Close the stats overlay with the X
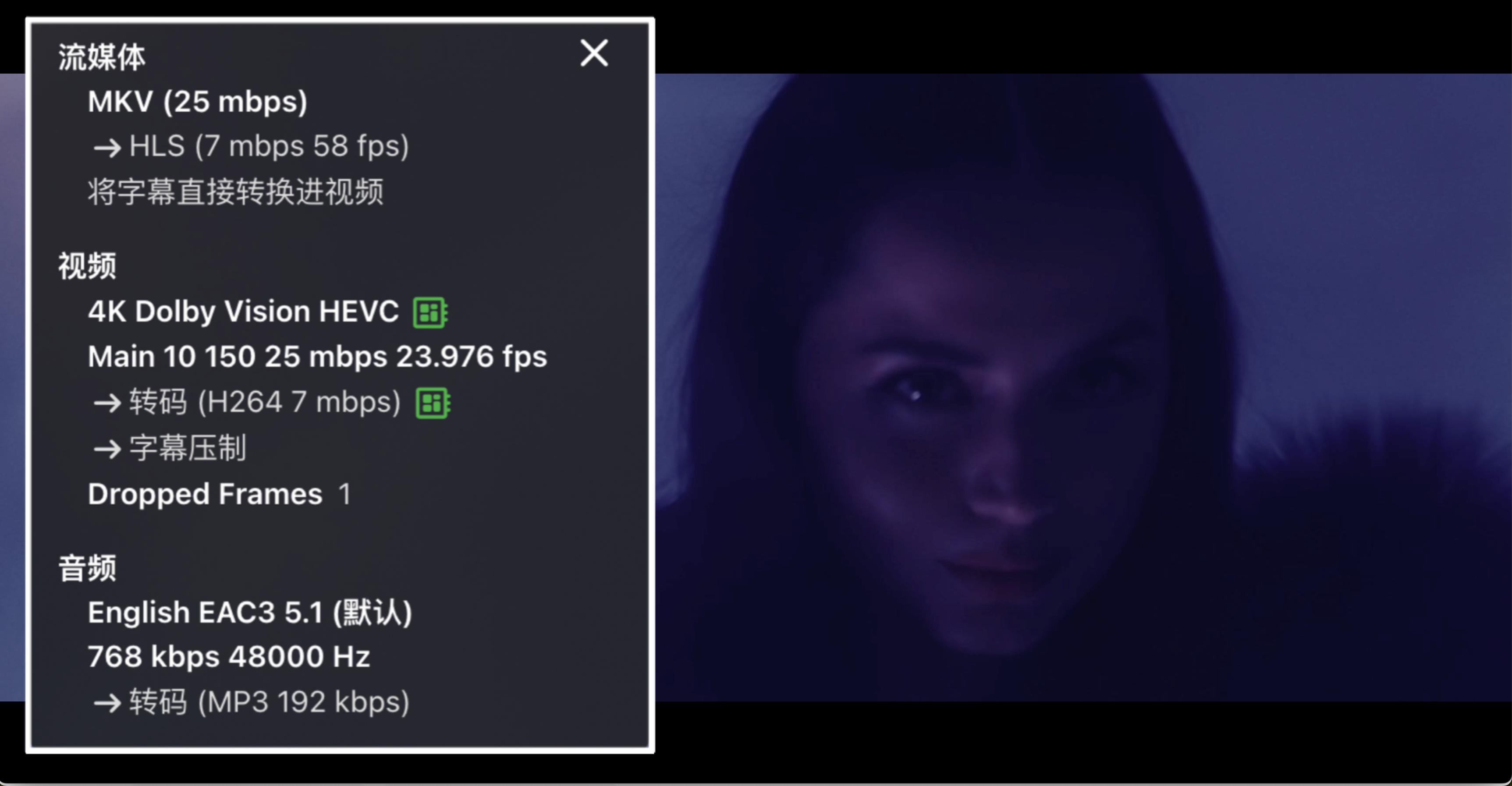This screenshot has height=786, width=1512. (x=594, y=53)
